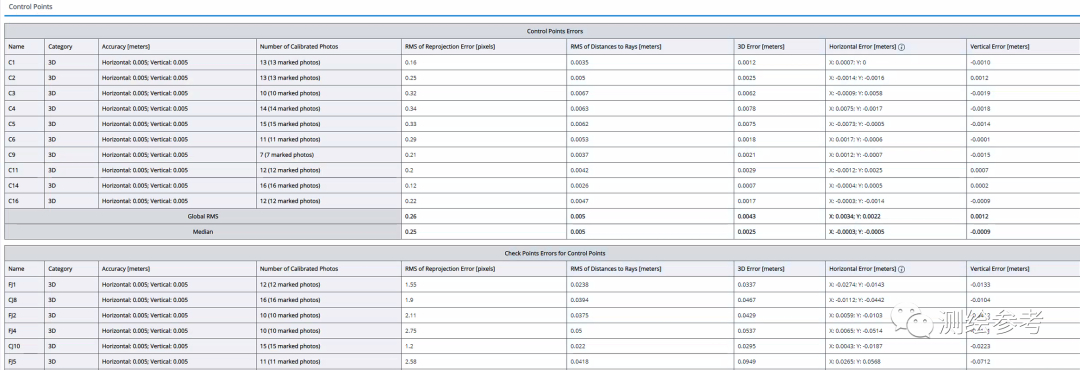This screenshot has width=1080, height=370.
Task: Click reprojection error value 1.55 in row FJ1
Action: click(411, 285)
